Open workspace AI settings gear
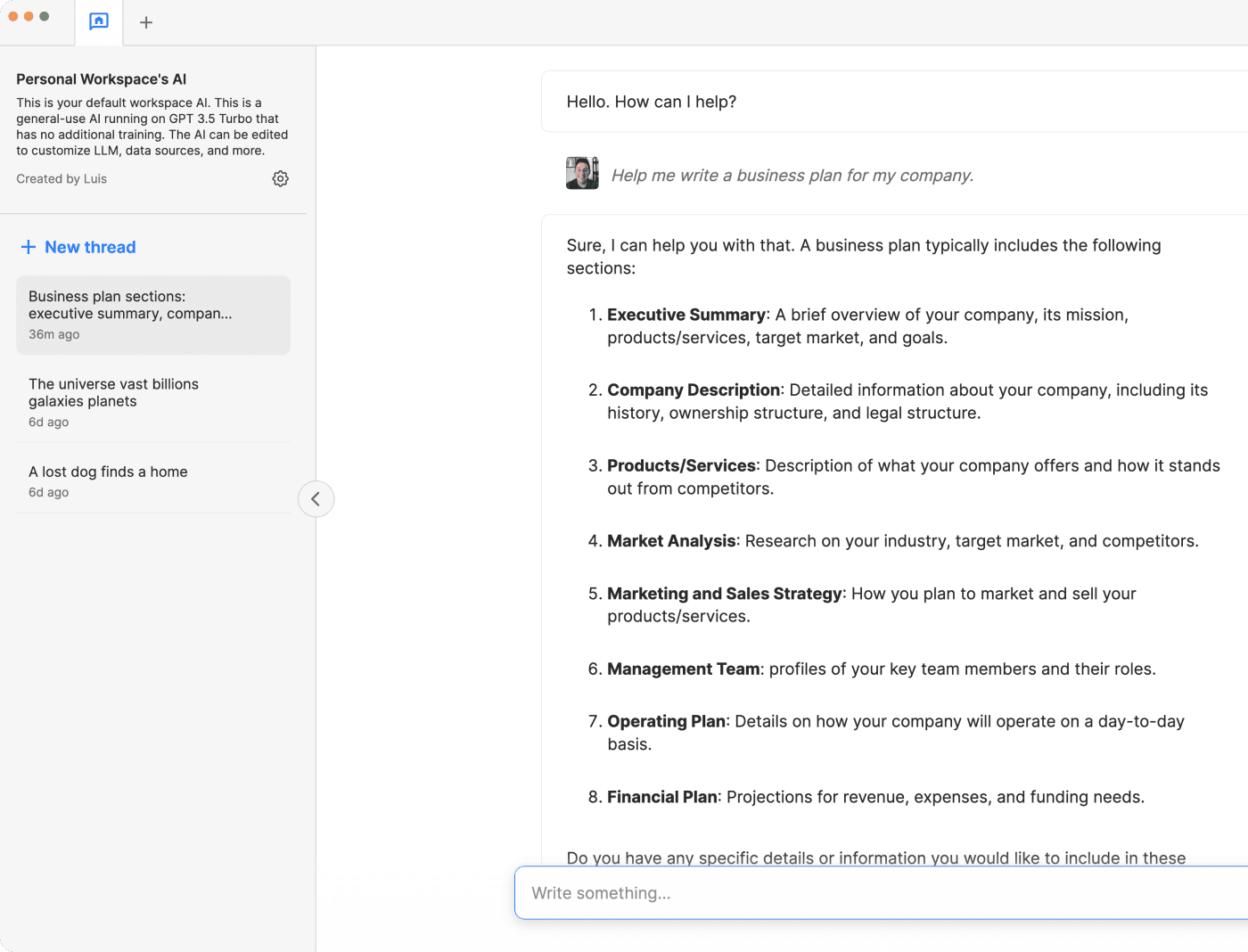 (x=280, y=179)
